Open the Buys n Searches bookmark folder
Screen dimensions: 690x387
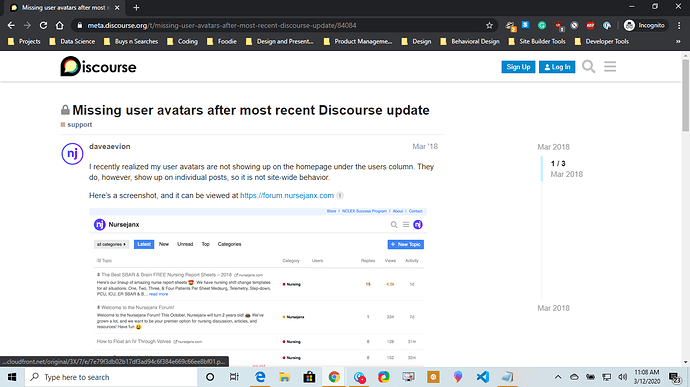click(131, 41)
